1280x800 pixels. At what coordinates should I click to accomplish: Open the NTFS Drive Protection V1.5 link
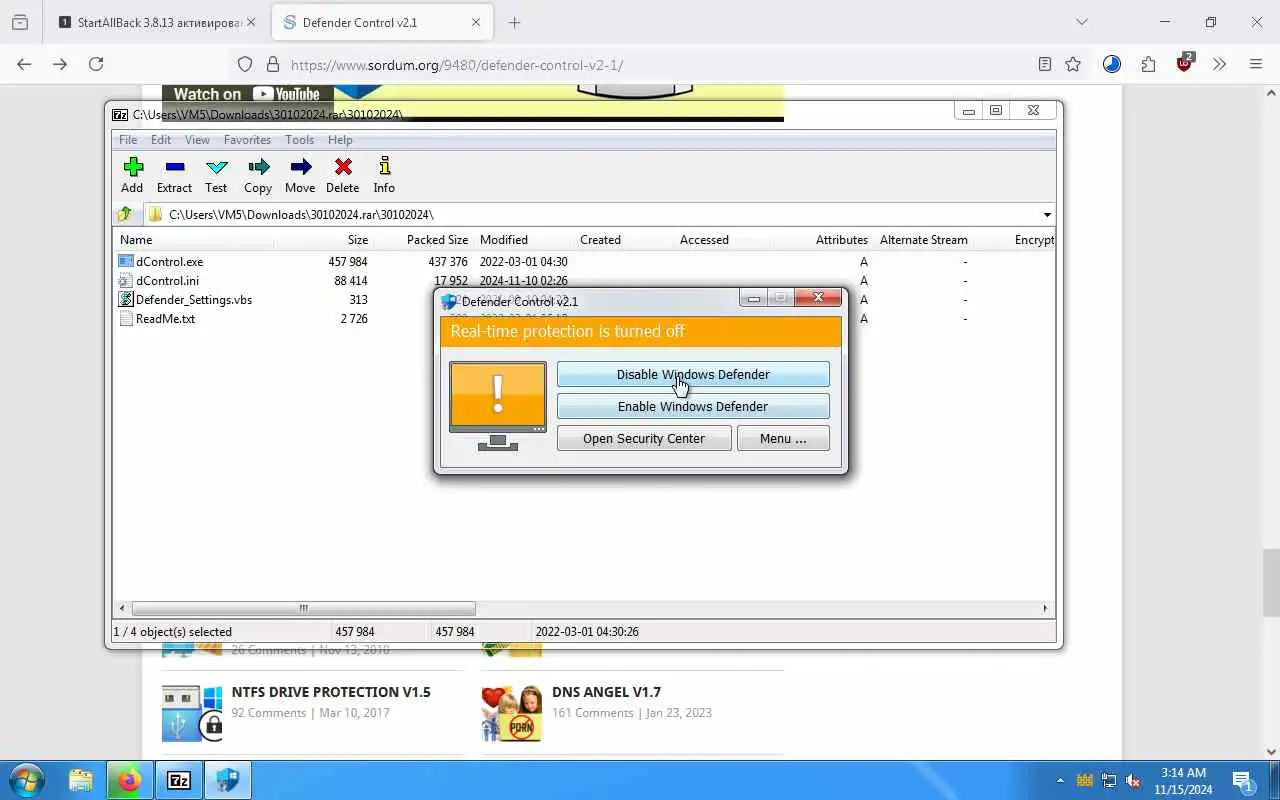(331, 692)
